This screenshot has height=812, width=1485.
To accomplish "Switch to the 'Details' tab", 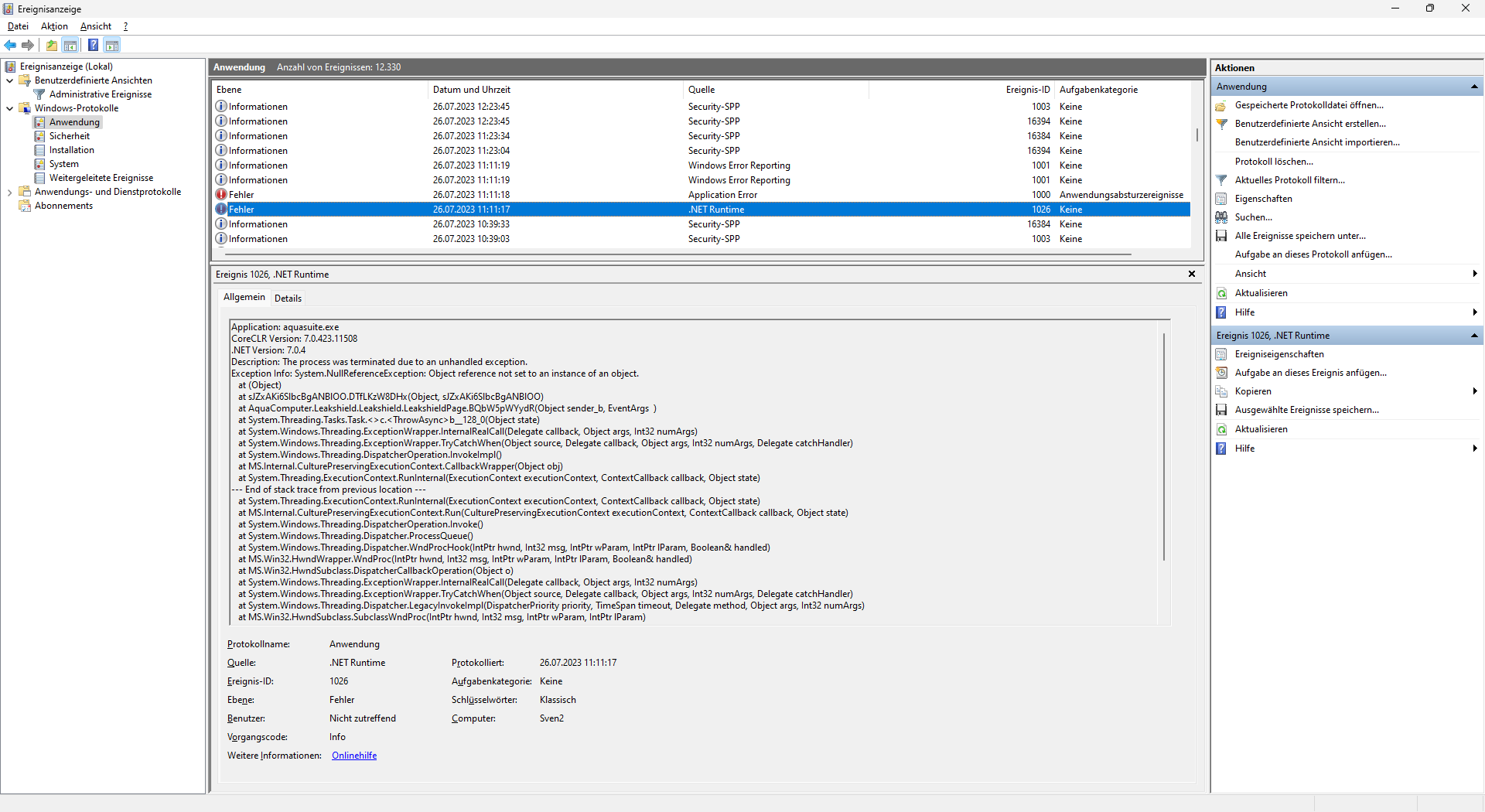I will pos(288,299).
